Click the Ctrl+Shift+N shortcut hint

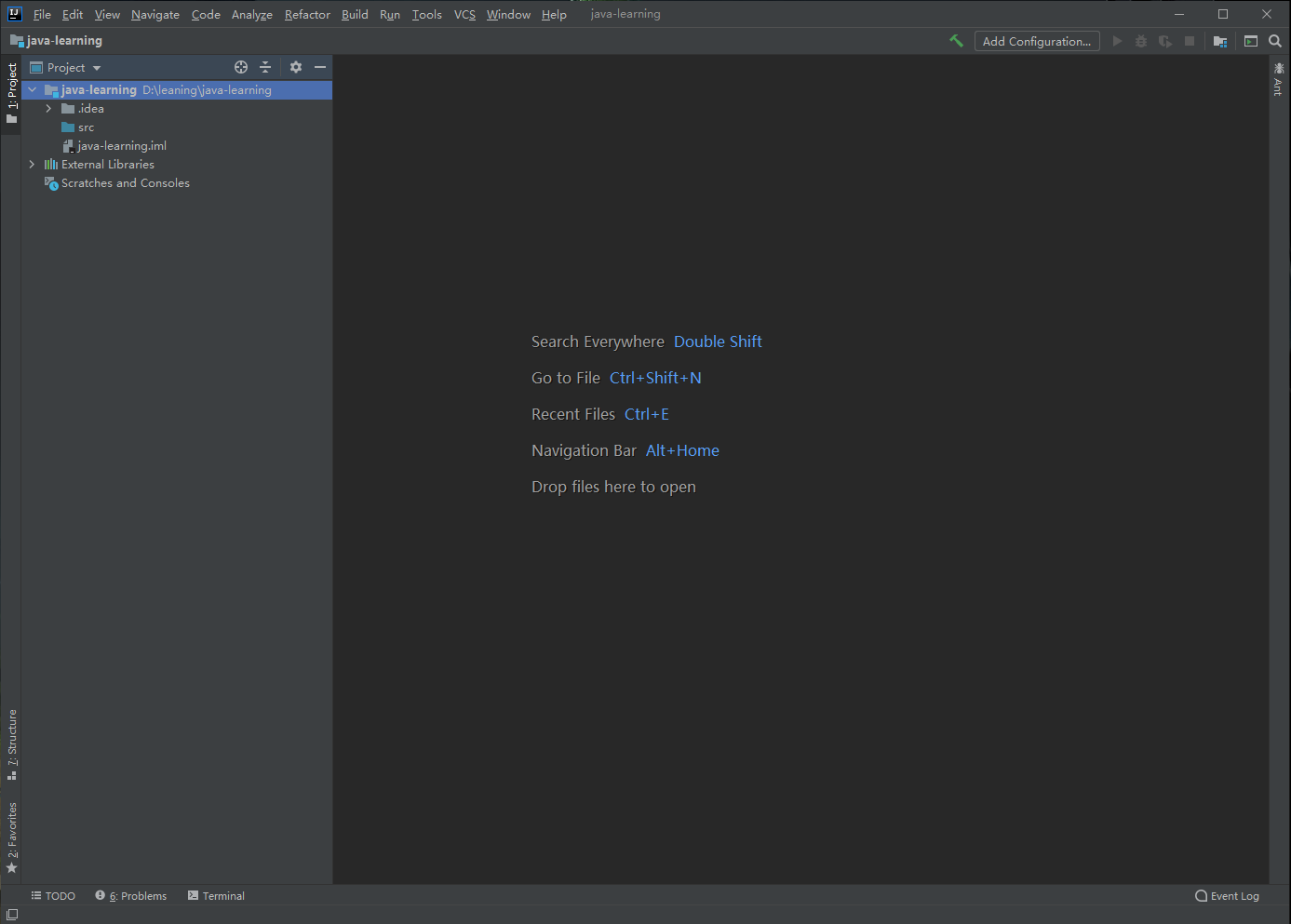click(x=655, y=378)
